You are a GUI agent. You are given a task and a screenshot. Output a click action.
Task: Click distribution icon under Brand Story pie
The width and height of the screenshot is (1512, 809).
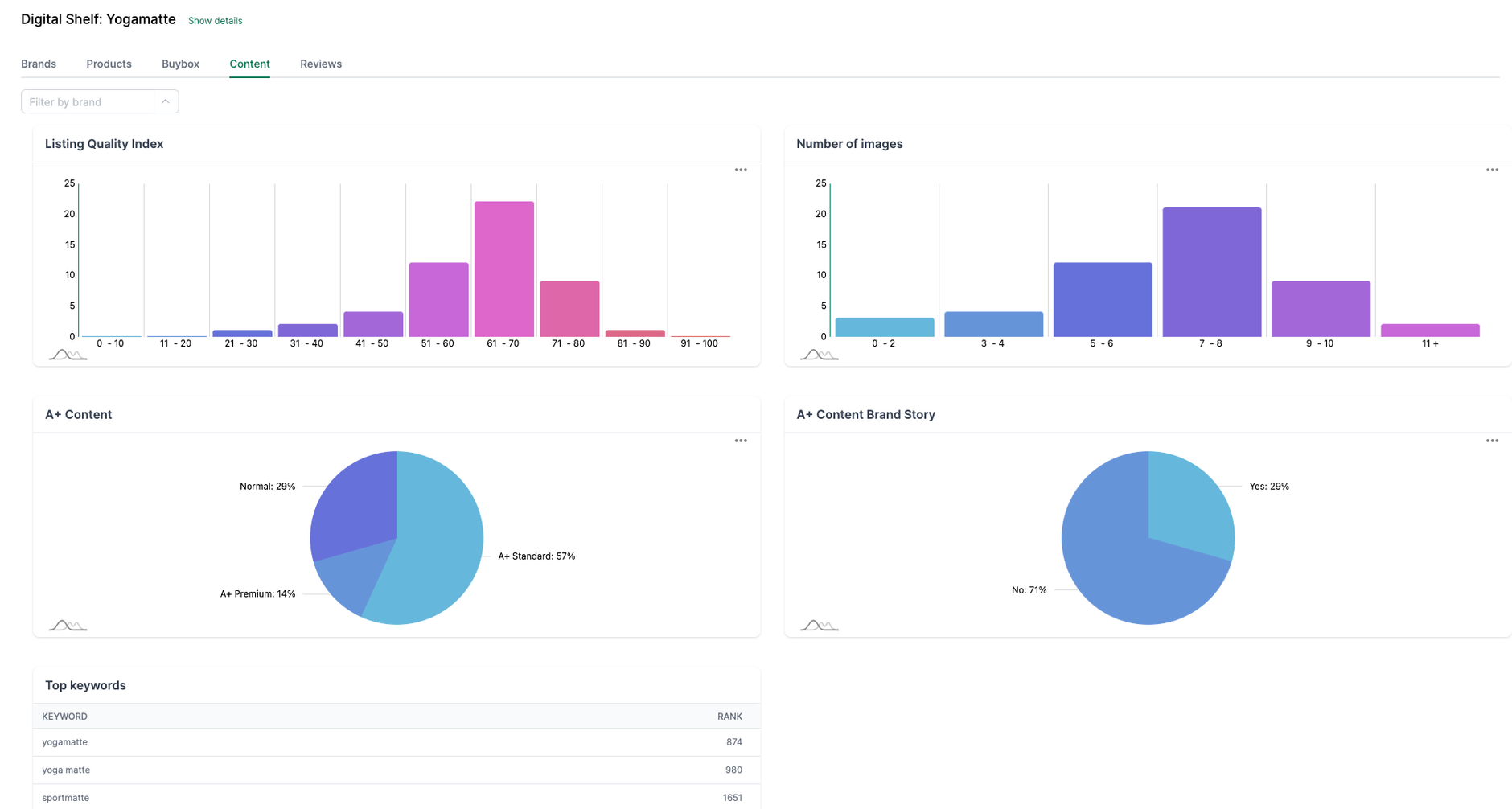coord(819,626)
